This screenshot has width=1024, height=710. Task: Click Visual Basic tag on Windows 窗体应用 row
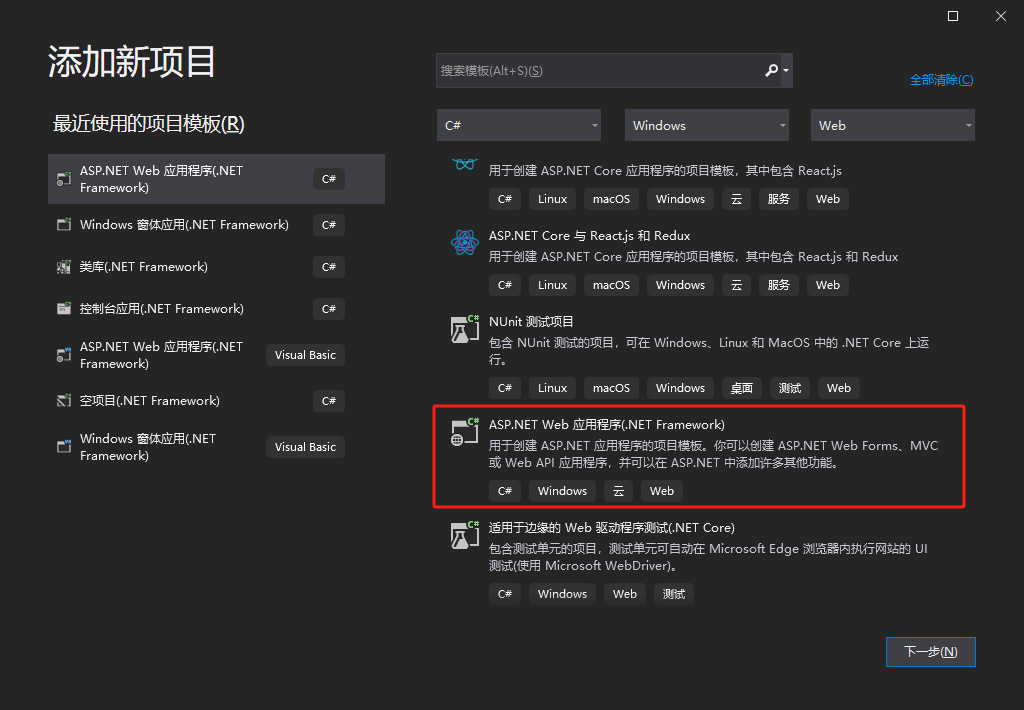pyautogui.click(x=305, y=447)
